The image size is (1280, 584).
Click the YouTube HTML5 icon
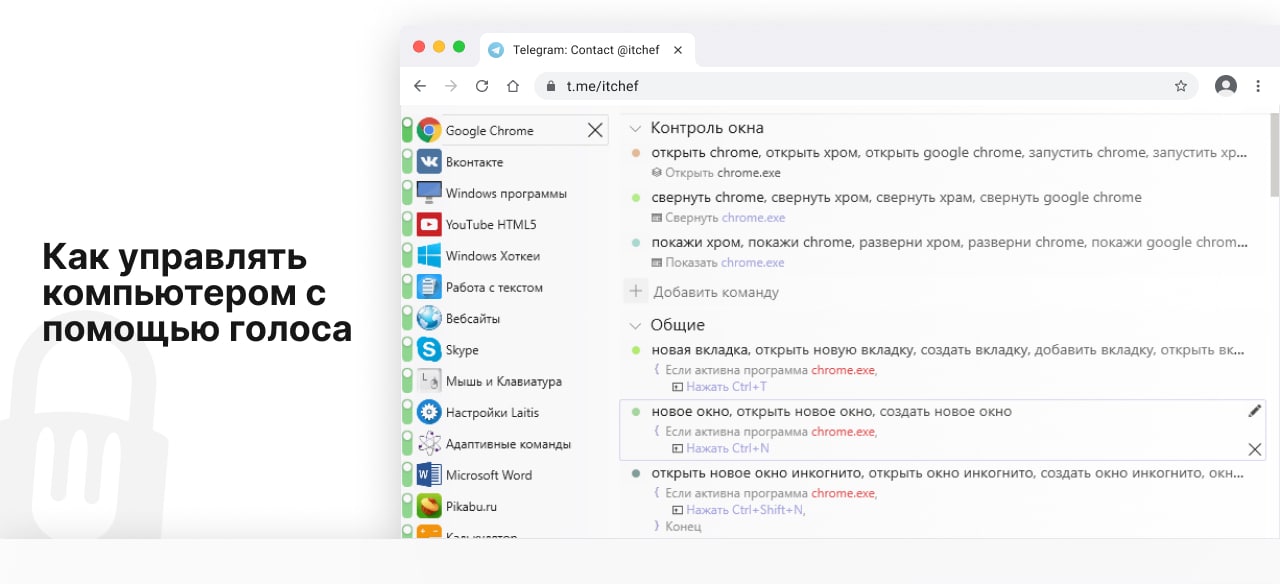point(429,224)
